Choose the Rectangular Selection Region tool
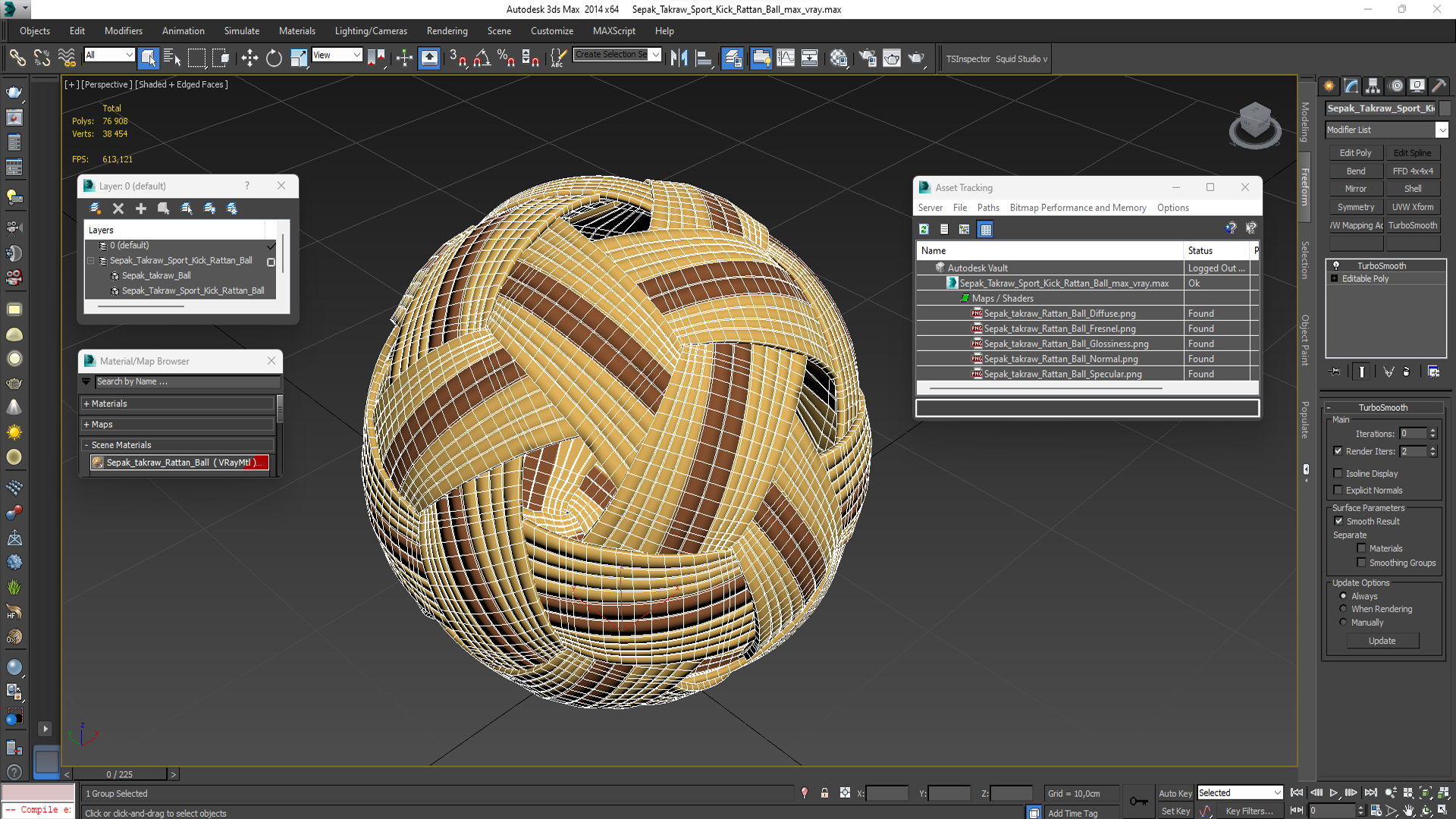 tap(196, 58)
